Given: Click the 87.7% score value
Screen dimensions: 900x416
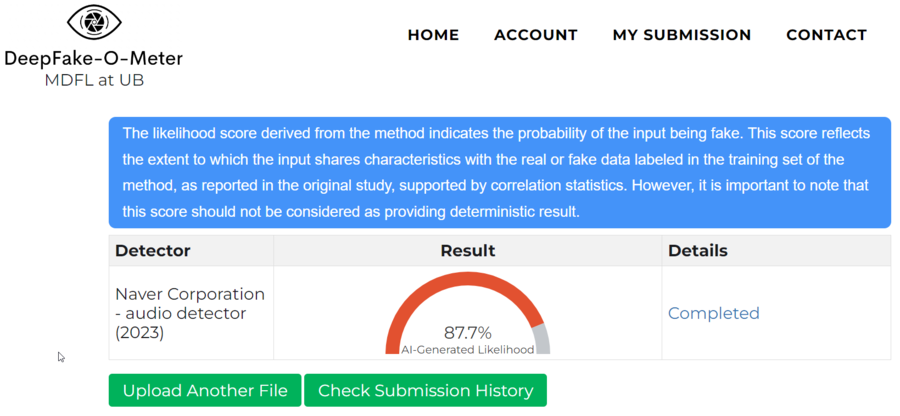Looking at the screenshot, I should pyautogui.click(x=468, y=333).
